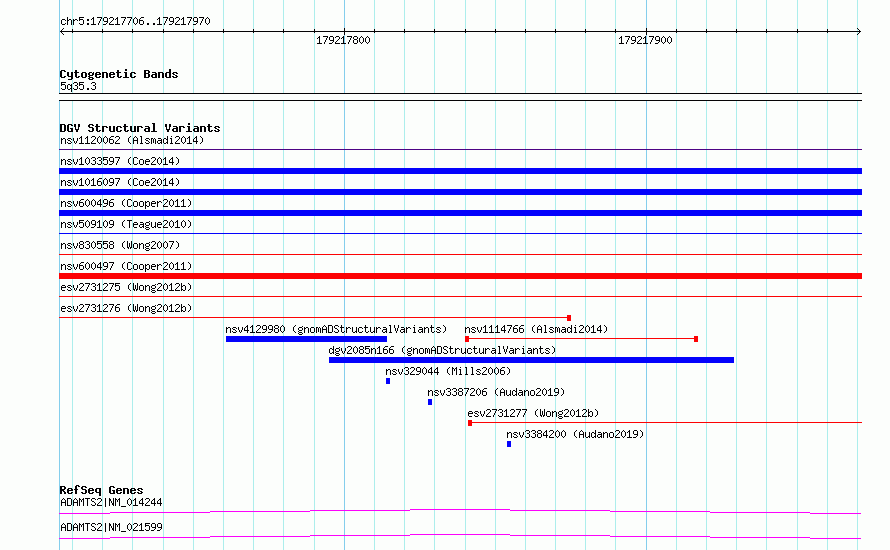The height and width of the screenshot is (550, 890).
Task: Click the chr5:179217706..179217970 region label
Action: tap(135, 21)
